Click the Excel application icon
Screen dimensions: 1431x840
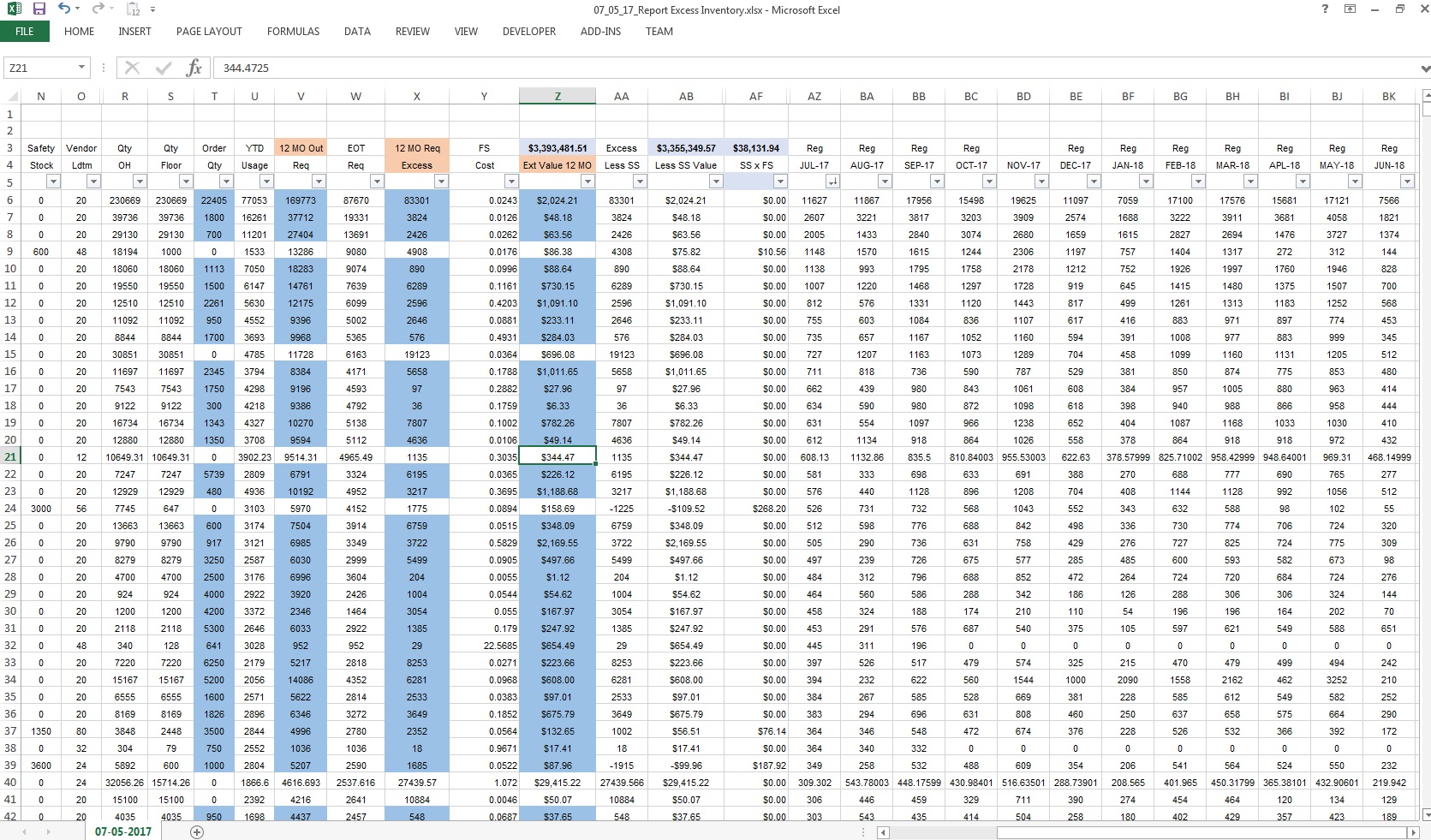coord(15,9)
